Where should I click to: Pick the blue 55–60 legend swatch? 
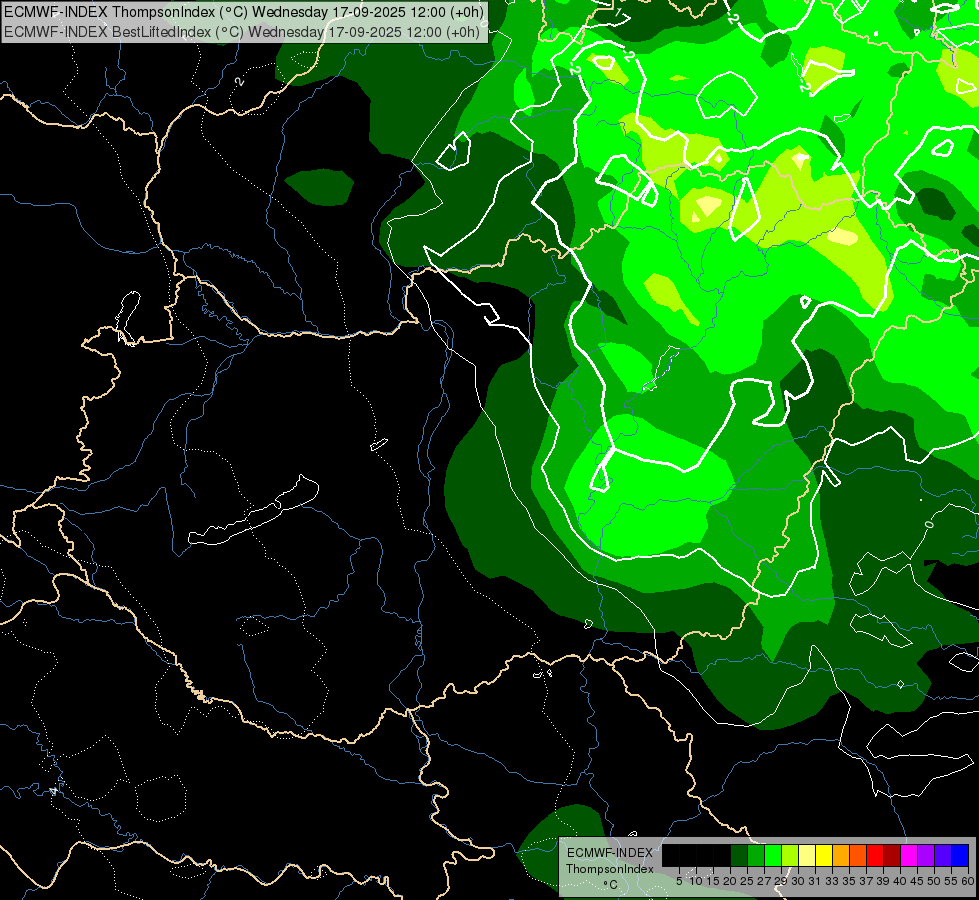pyautogui.click(x=960, y=855)
